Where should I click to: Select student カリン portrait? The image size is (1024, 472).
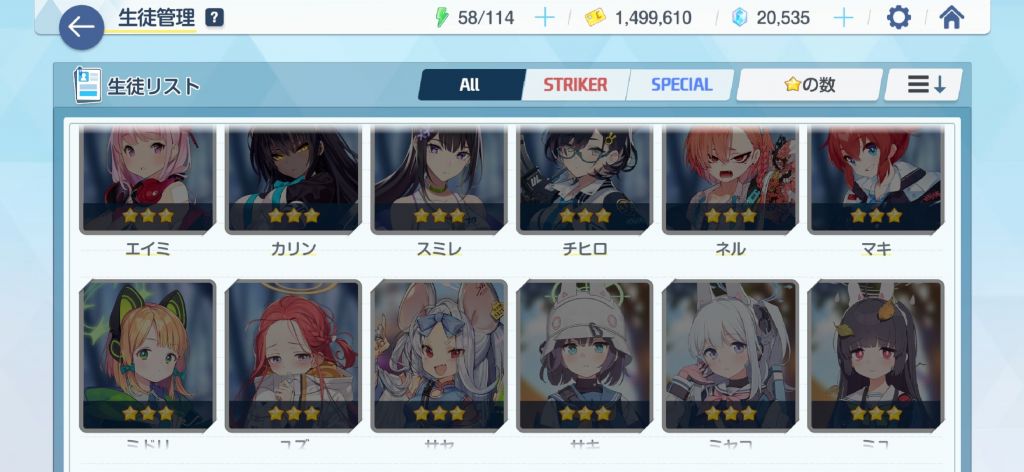click(x=293, y=180)
